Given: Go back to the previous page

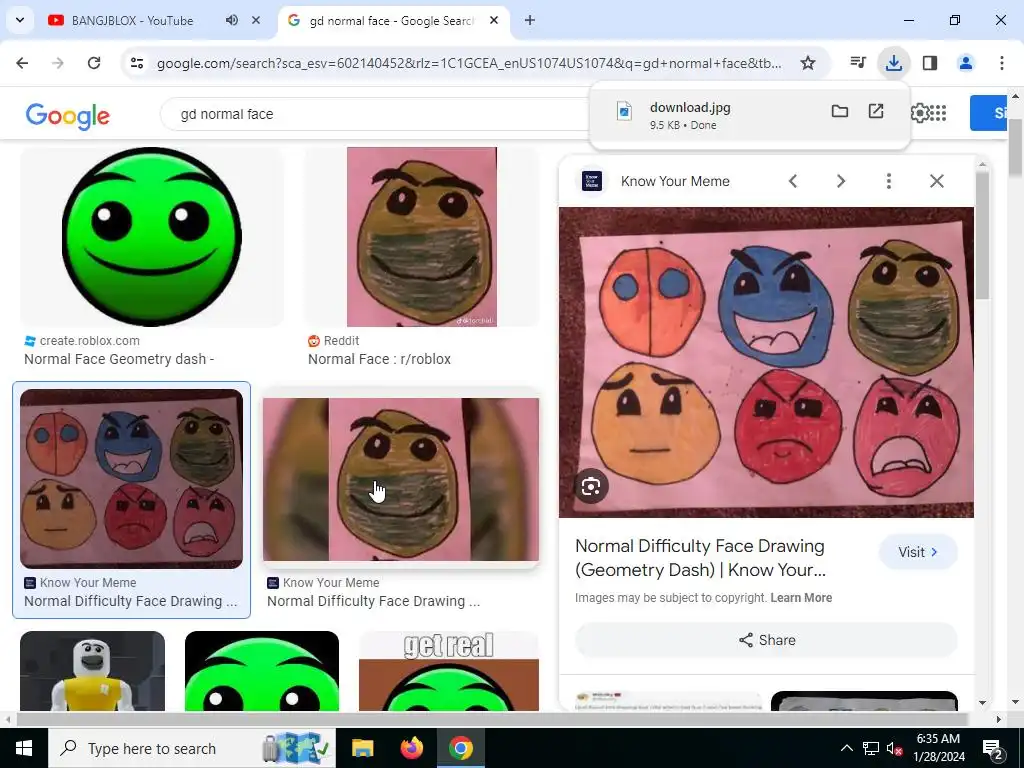Looking at the screenshot, I should point(22,63).
